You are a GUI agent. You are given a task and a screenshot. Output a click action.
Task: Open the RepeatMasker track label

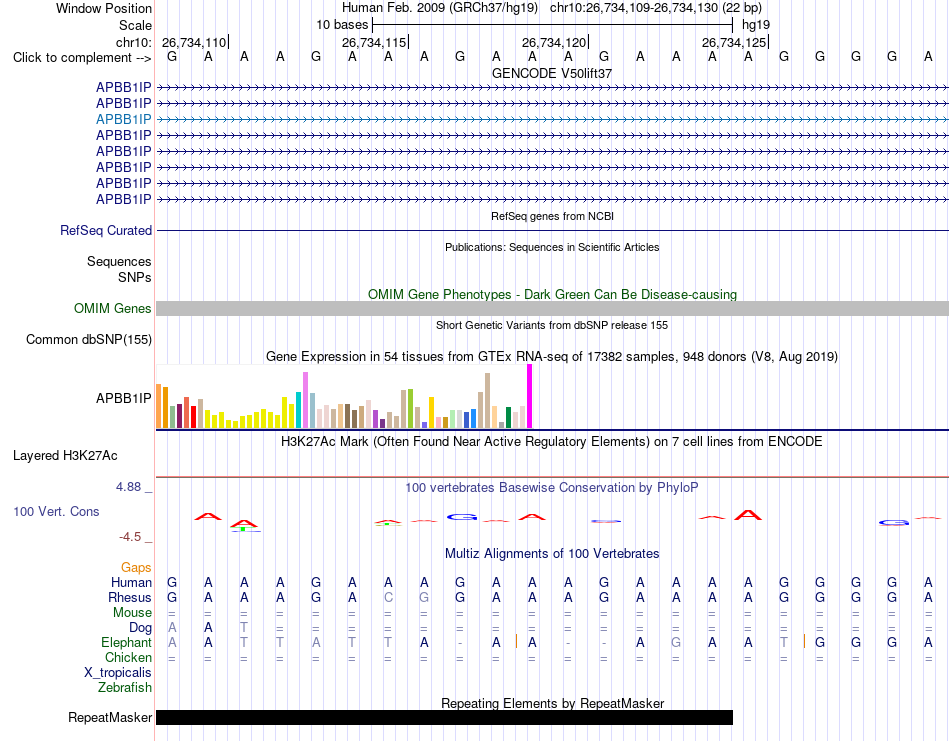click(x=110, y=717)
